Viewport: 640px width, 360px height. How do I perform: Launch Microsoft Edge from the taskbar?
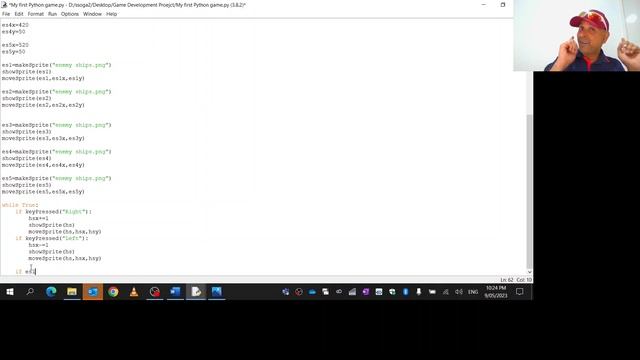coord(51,291)
